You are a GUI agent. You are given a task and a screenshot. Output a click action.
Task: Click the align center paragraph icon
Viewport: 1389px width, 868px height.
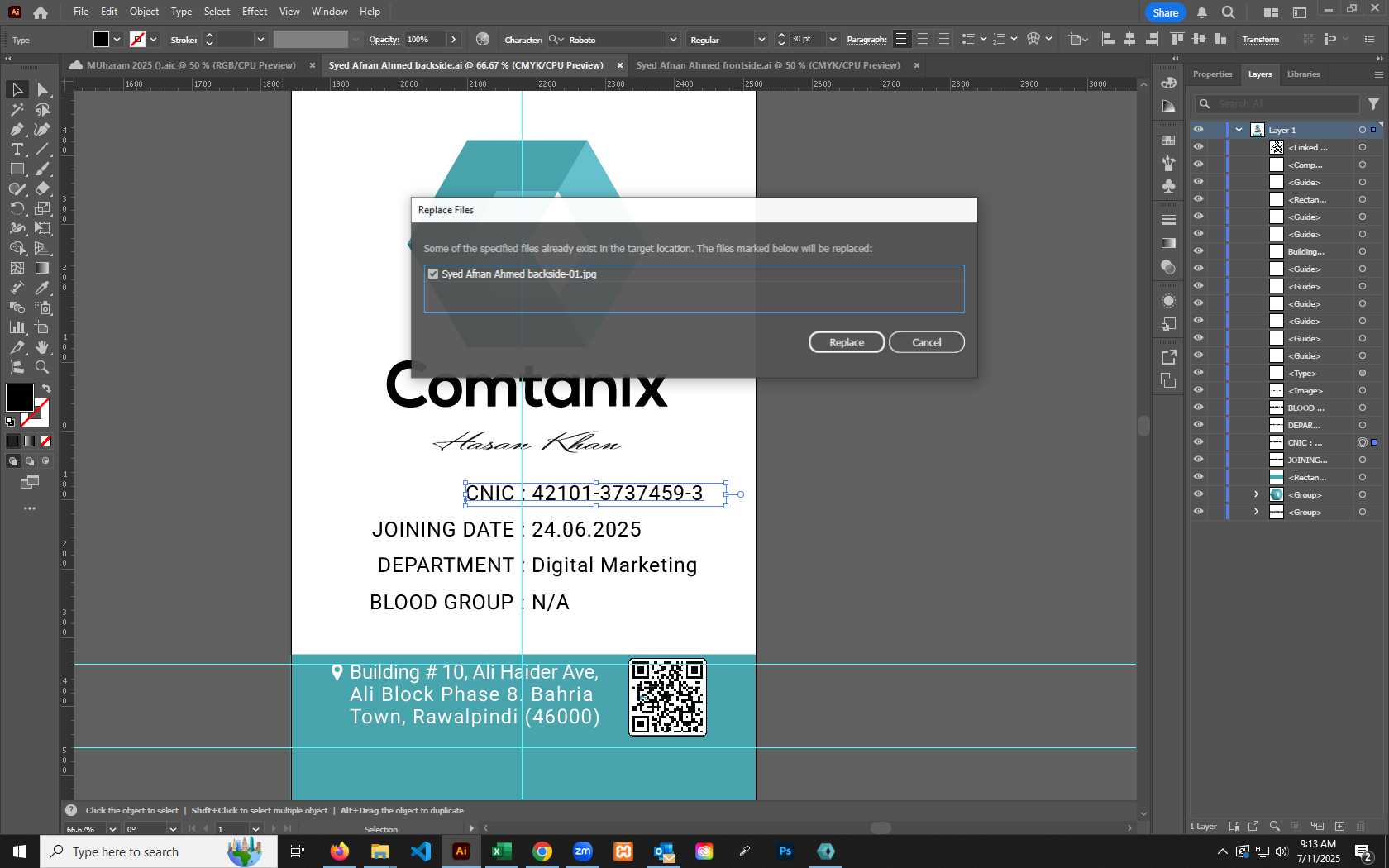[923, 39]
